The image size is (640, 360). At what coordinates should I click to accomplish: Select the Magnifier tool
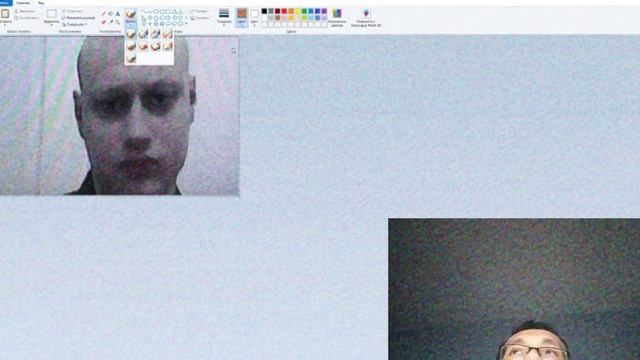[x=118, y=22]
